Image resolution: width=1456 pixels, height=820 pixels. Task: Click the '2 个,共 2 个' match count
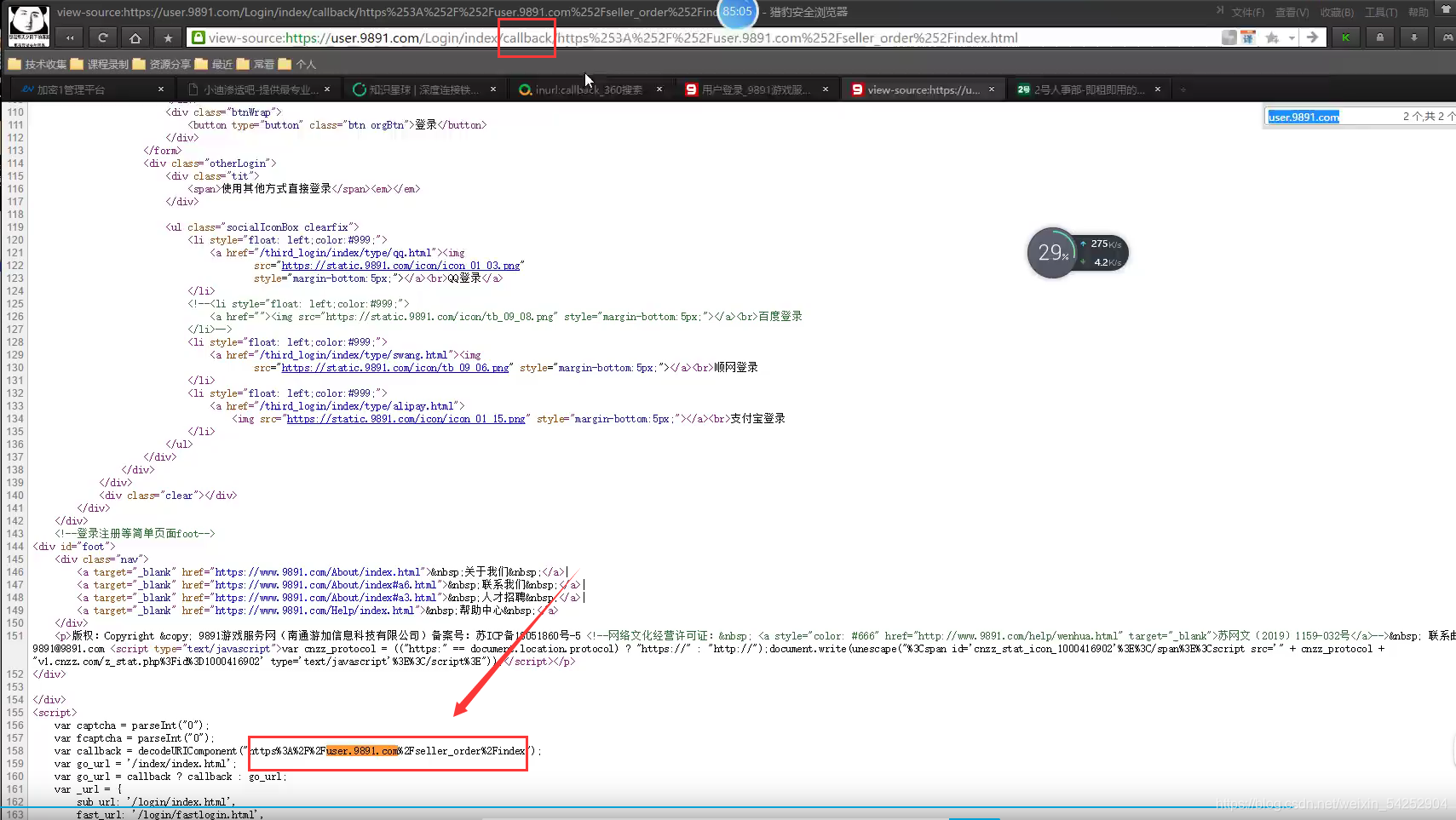(x=1428, y=117)
